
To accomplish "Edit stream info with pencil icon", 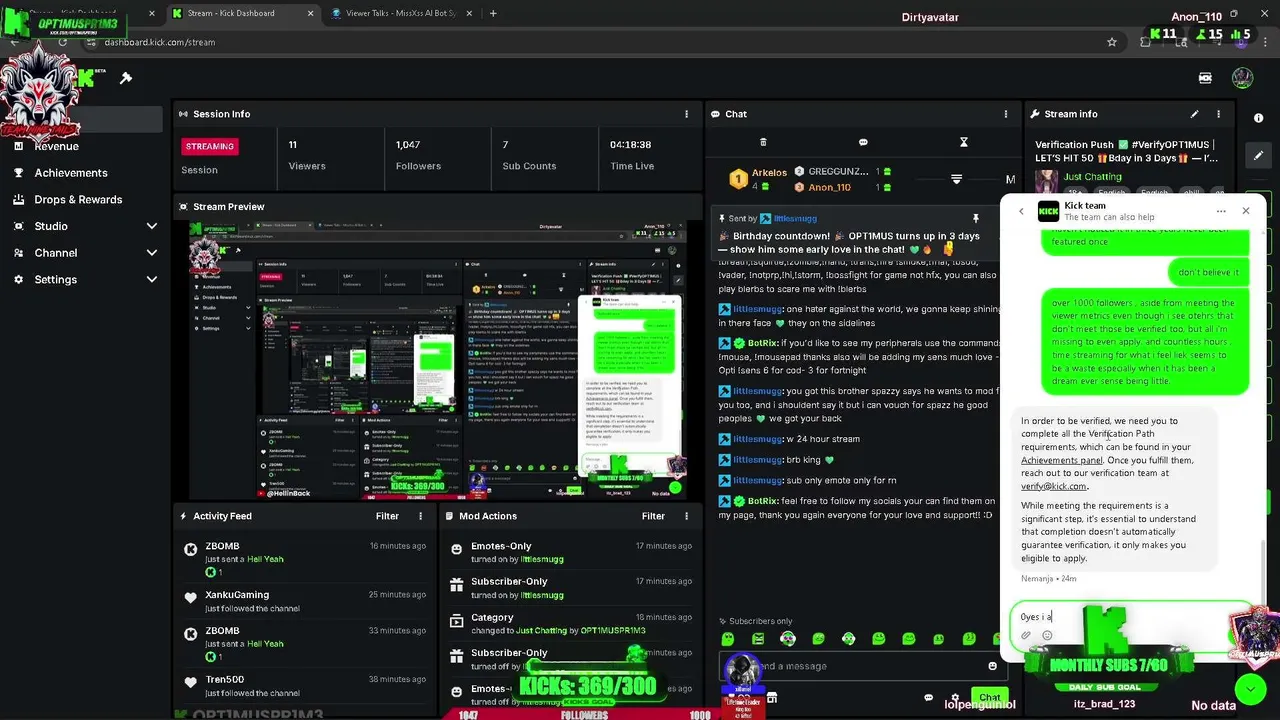I will pyautogui.click(x=1194, y=114).
